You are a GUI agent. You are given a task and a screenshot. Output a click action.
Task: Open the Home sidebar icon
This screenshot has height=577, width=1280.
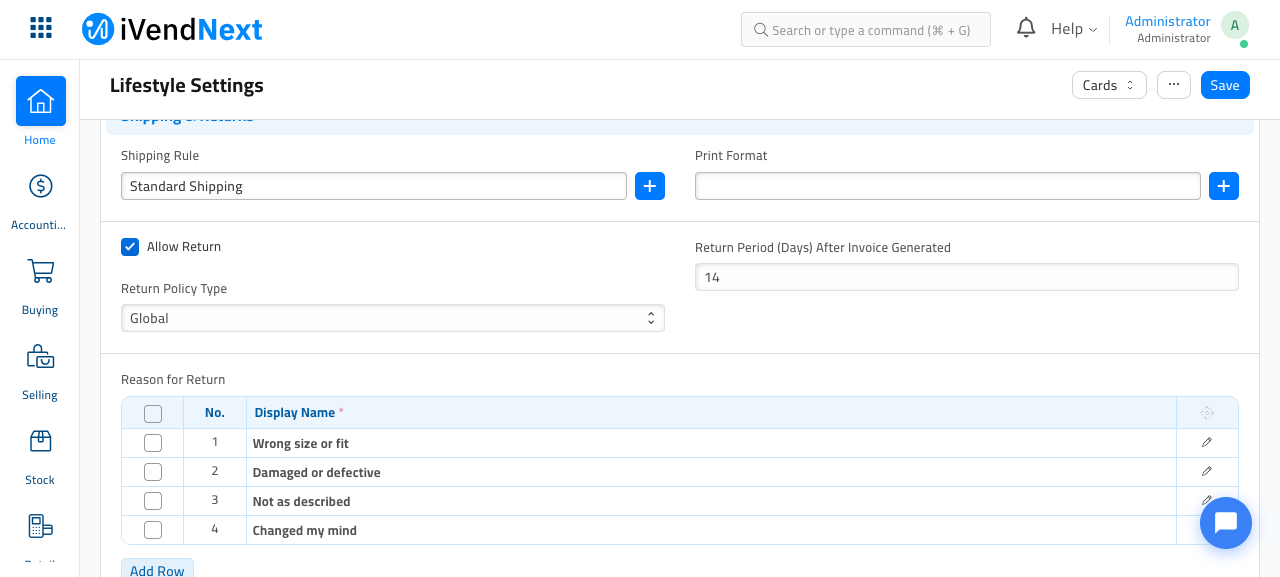pyautogui.click(x=41, y=101)
